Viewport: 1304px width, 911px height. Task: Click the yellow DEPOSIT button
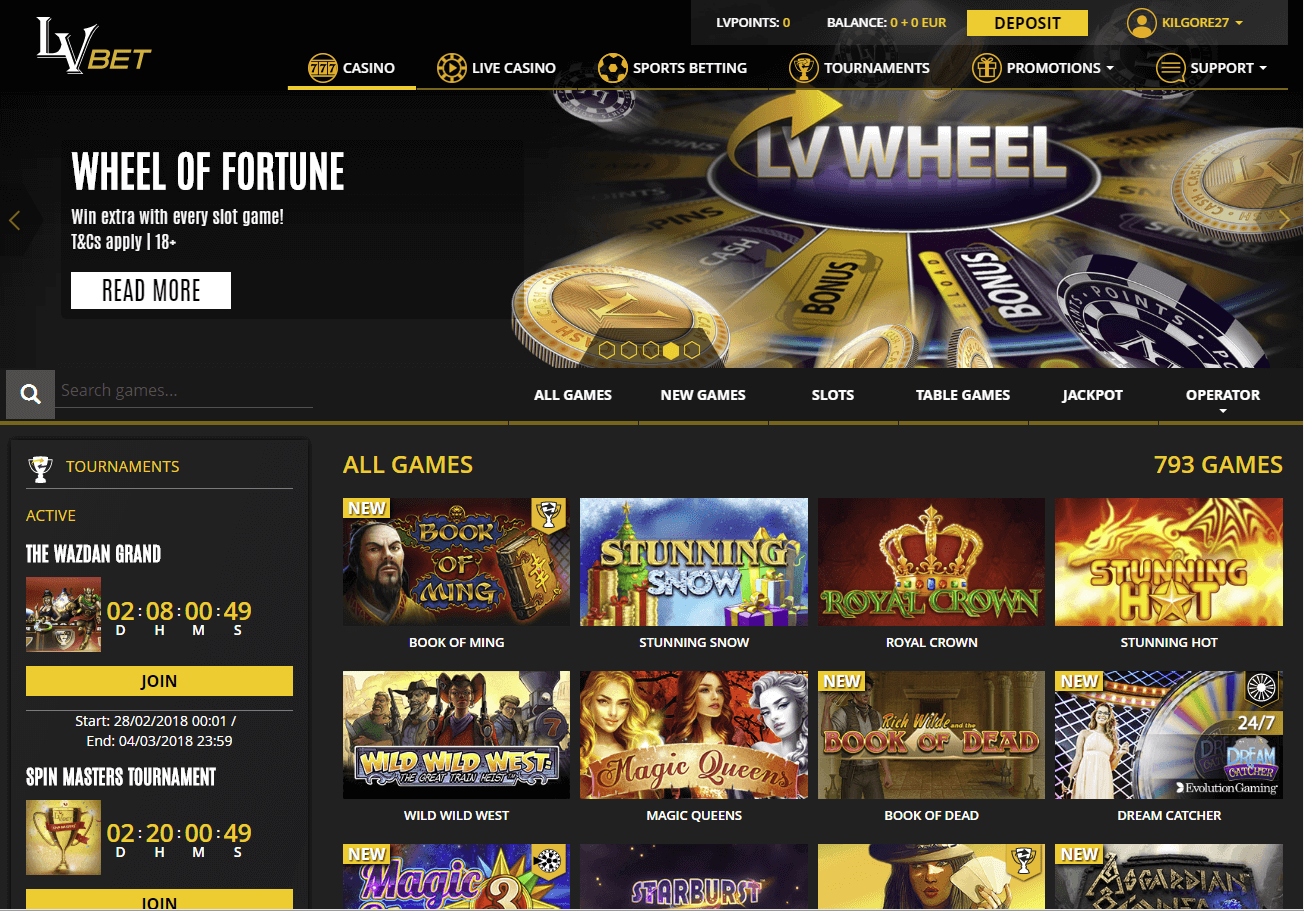tap(1027, 23)
